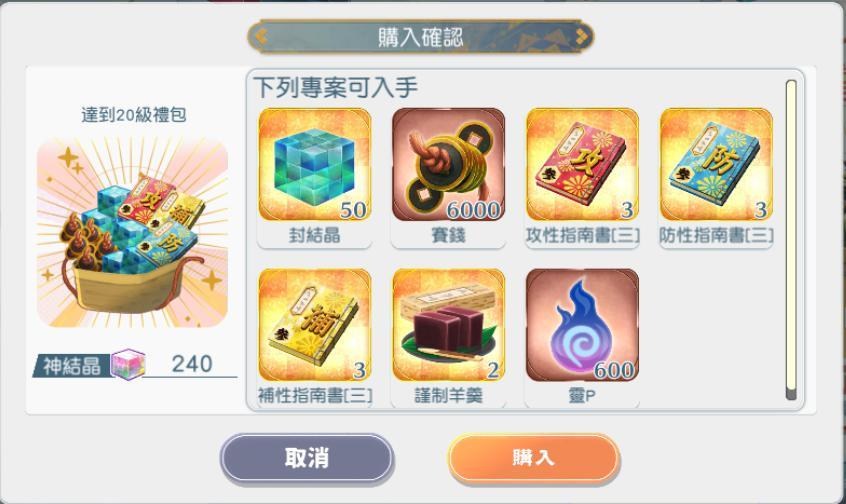Click the 靈P blue flame icon
The image size is (846, 504).
click(582, 325)
